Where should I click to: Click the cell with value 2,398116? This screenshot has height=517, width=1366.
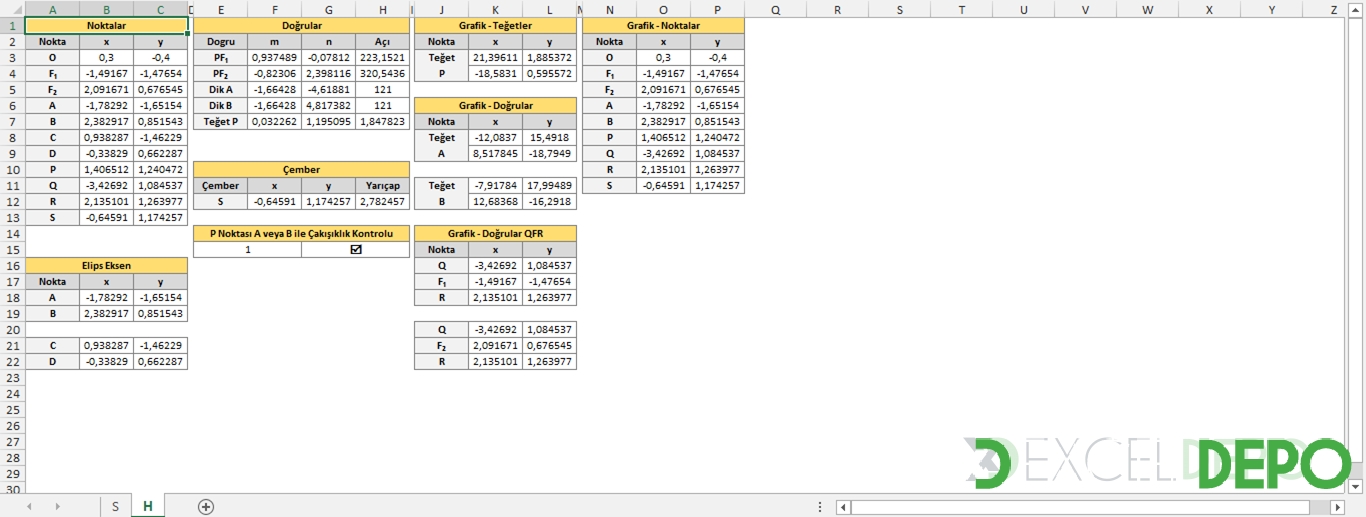328,73
